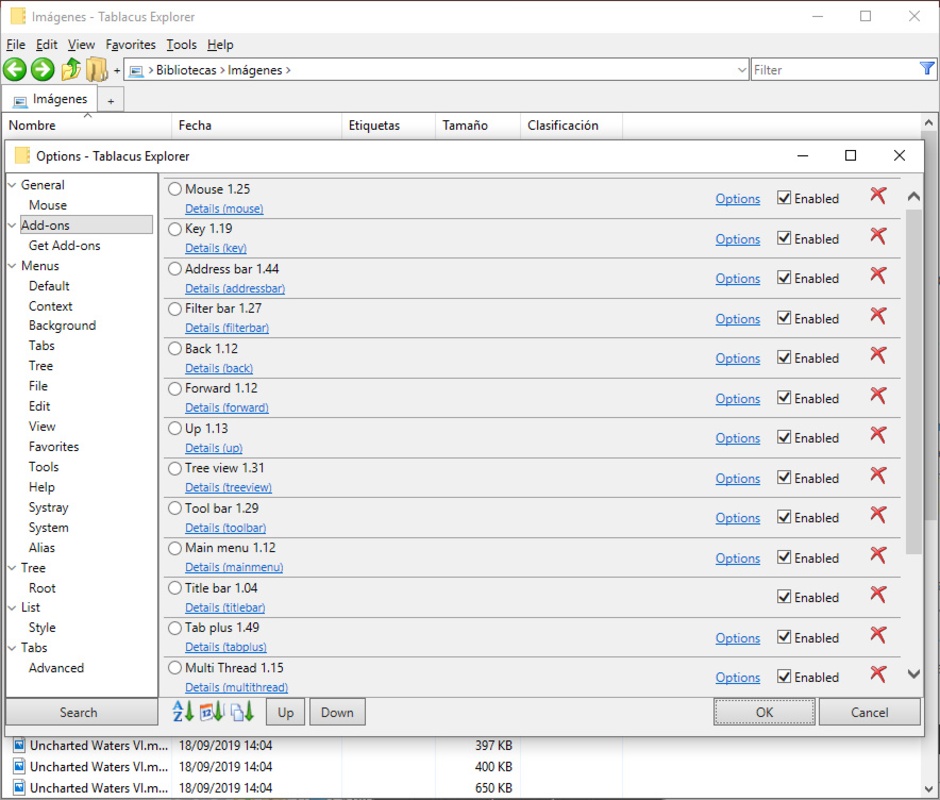940x800 pixels.
Task: Open Options link for Mouse 1.25
Action: (737, 199)
